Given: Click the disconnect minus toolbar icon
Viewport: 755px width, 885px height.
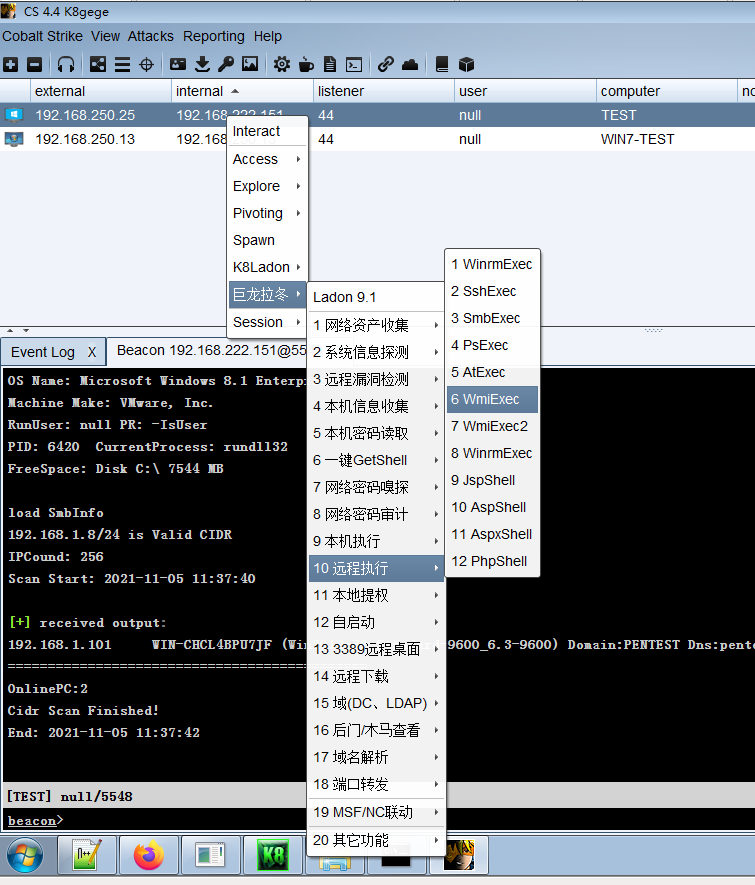Looking at the screenshot, I should 34,64.
